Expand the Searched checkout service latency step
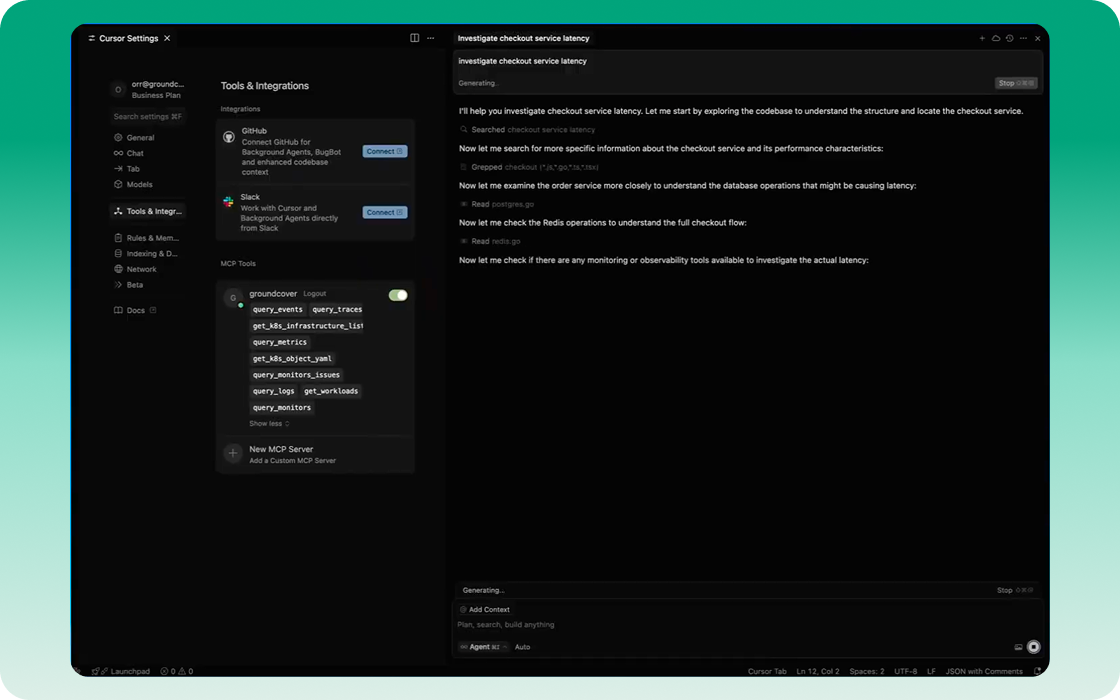1120x700 pixels. (x=527, y=130)
